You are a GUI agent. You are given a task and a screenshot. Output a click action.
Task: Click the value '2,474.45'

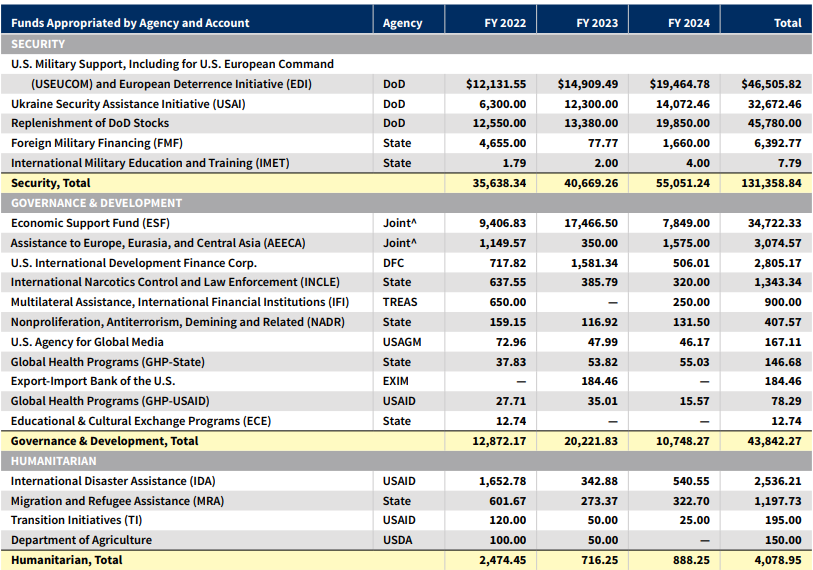point(502,560)
